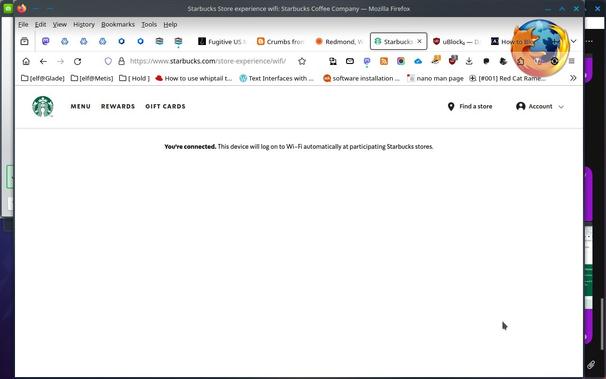Image resolution: width=606 pixels, height=379 pixels.
Task: Switch to the uBlock tab
Action: (x=456, y=41)
